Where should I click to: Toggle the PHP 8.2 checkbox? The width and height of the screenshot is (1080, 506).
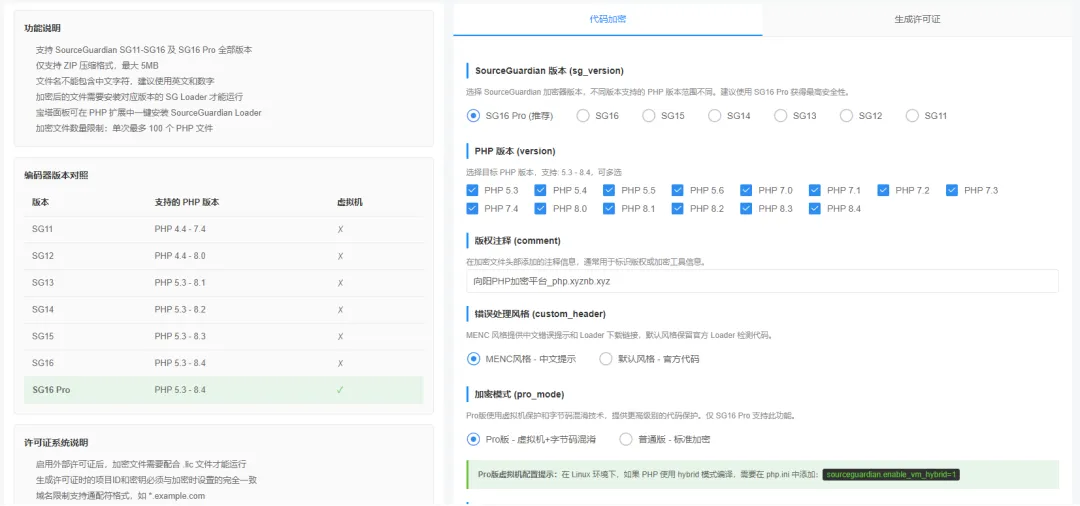click(678, 208)
